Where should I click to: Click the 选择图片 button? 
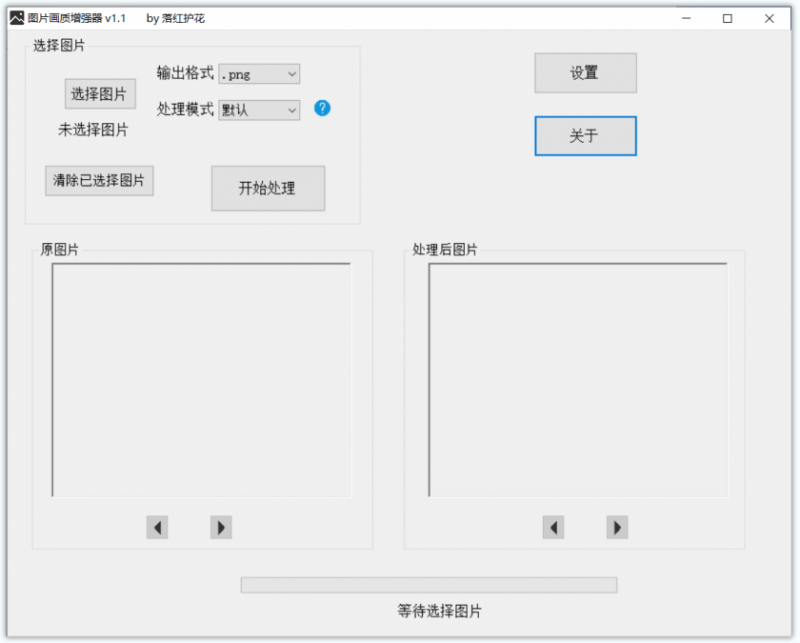pyautogui.click(x=100, y=93)
